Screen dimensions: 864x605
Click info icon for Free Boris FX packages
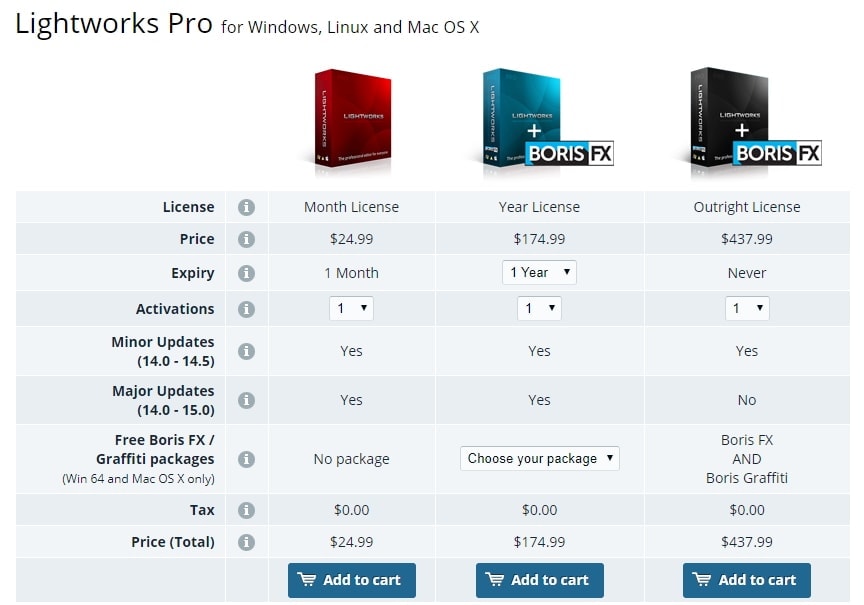tap(246, 459)
